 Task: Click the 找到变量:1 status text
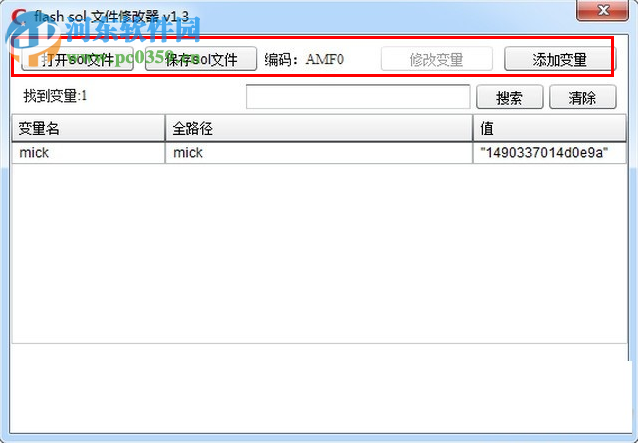click(x=55, y=96)
